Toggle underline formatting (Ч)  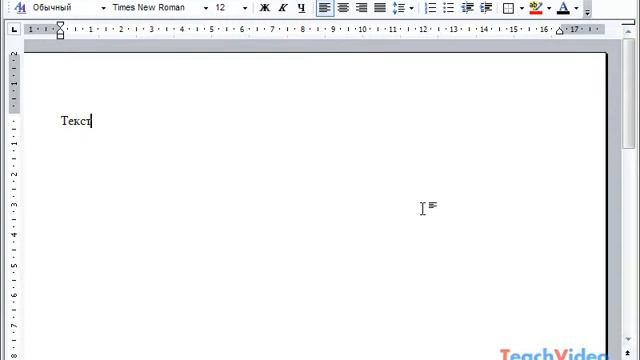pos(301,8)
